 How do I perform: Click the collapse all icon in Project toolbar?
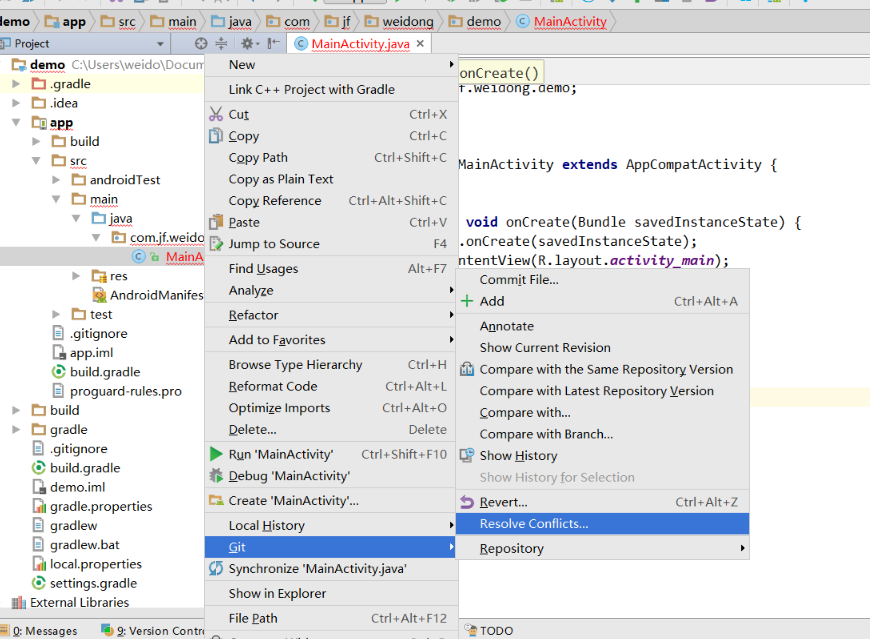pos(221,43)
